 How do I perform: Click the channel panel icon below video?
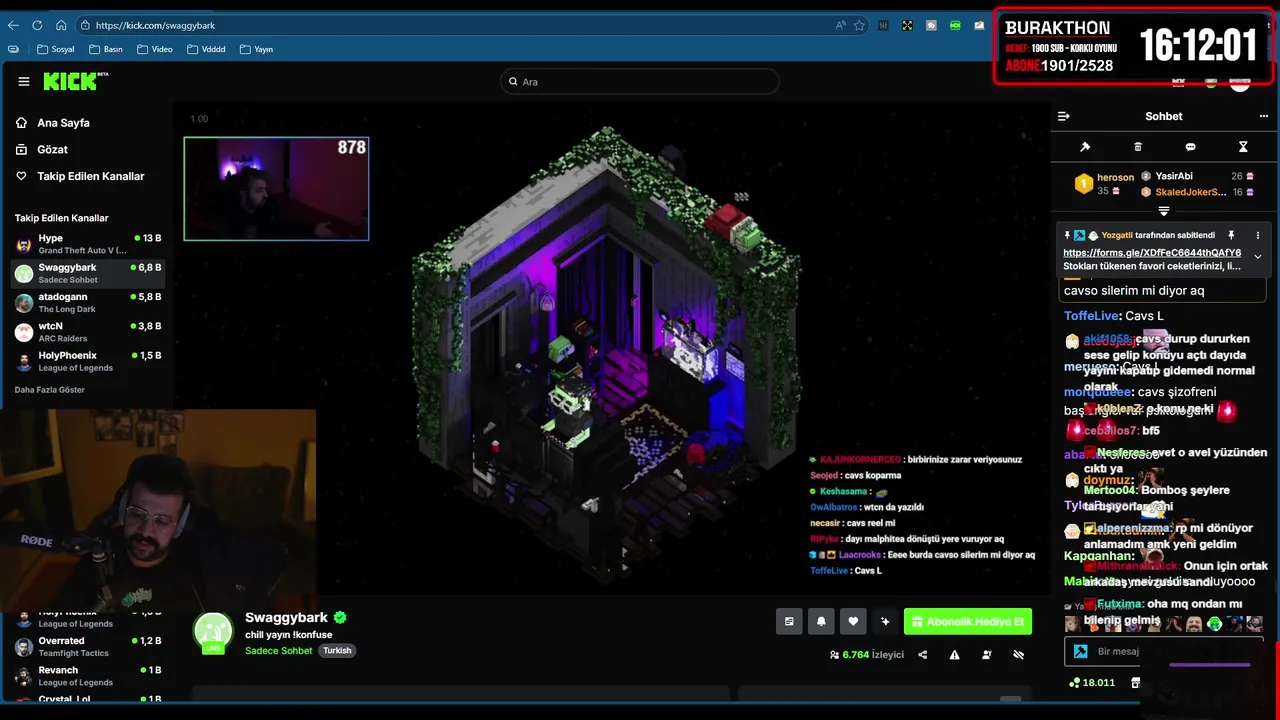pyautogui.click(x=789, y=621)
